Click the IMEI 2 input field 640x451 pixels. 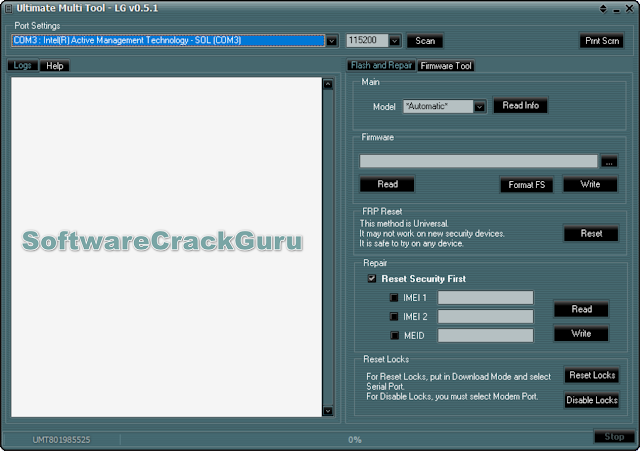[485, 316]
